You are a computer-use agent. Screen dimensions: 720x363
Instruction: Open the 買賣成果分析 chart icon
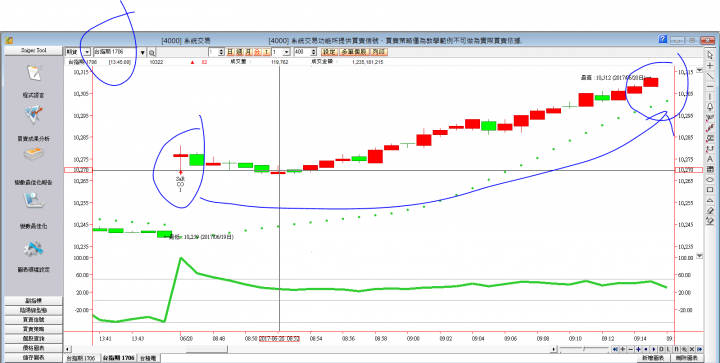tap(34, 115)
